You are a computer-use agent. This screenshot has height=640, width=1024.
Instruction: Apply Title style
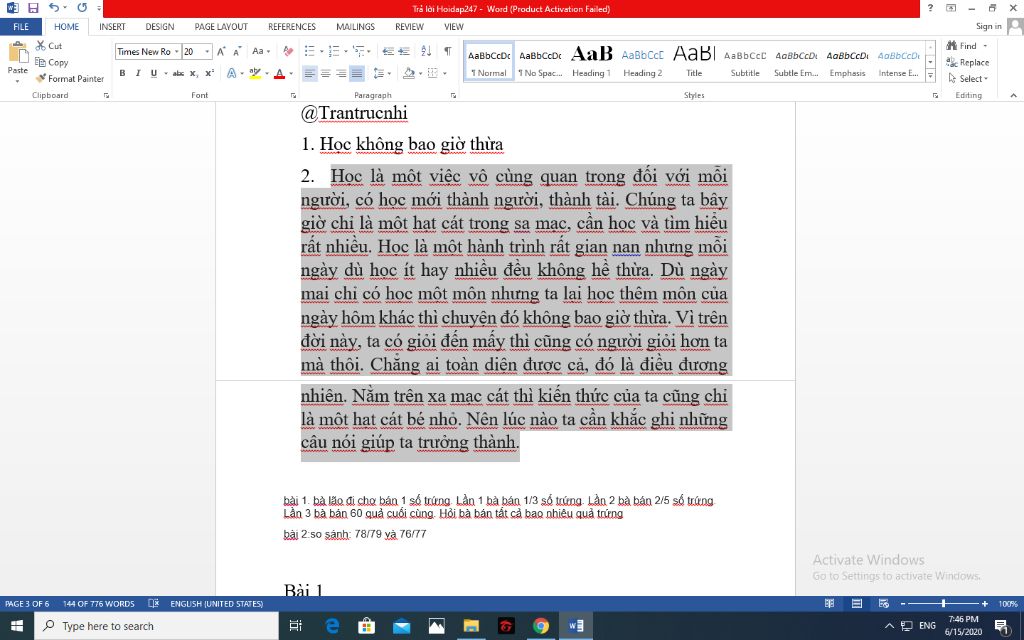[694, 61]
